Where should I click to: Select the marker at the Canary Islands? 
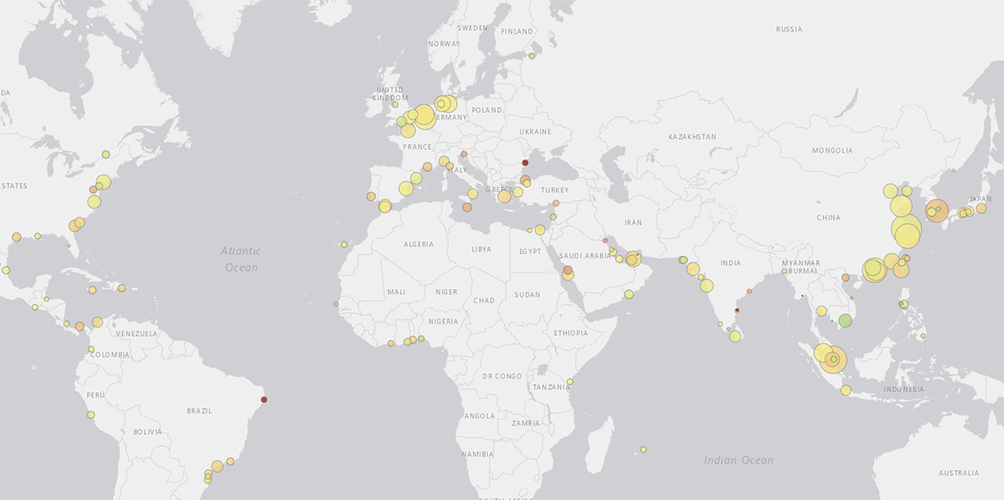pos(344,244)
